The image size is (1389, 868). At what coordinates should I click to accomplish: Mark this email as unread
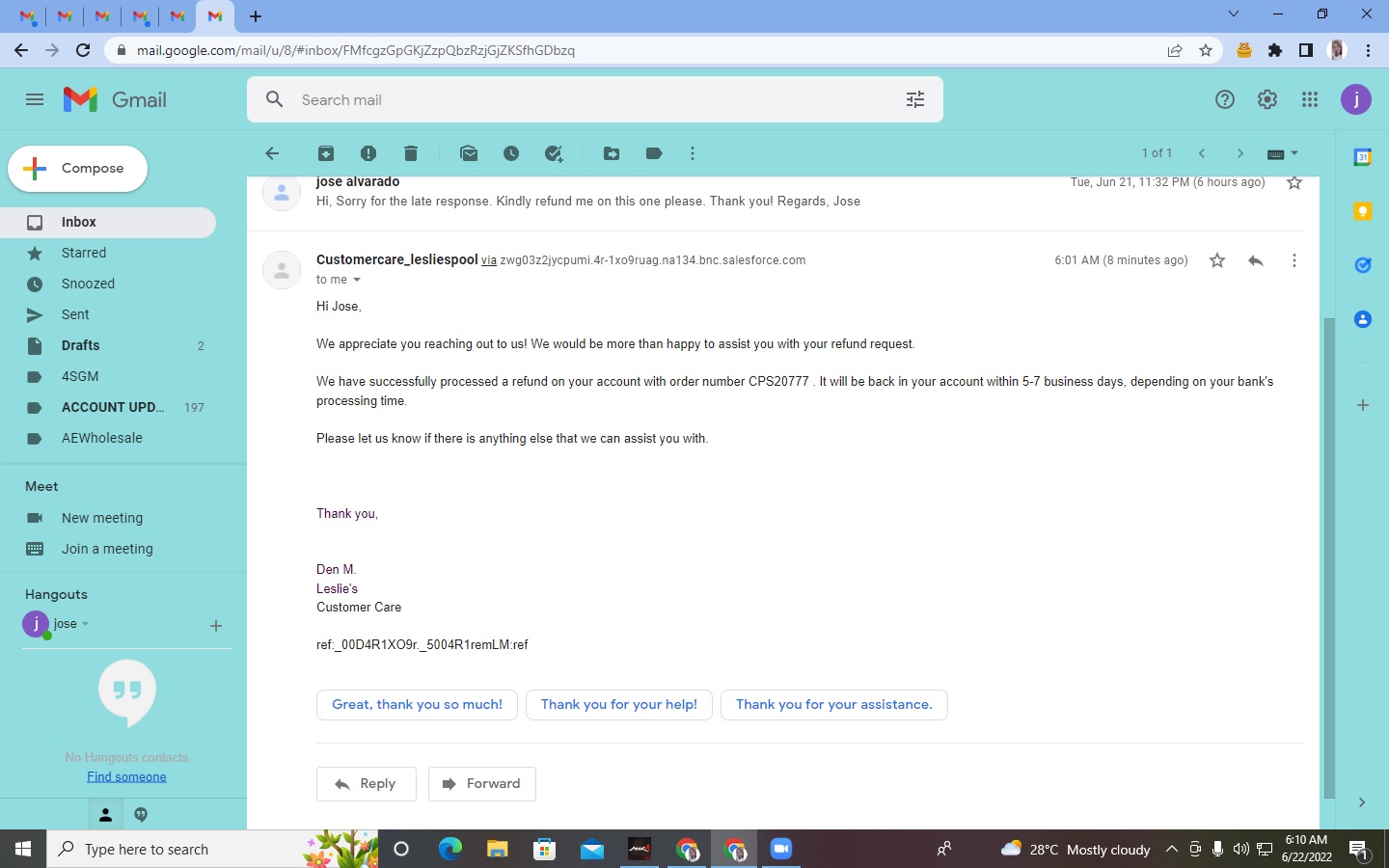[469, 153]
